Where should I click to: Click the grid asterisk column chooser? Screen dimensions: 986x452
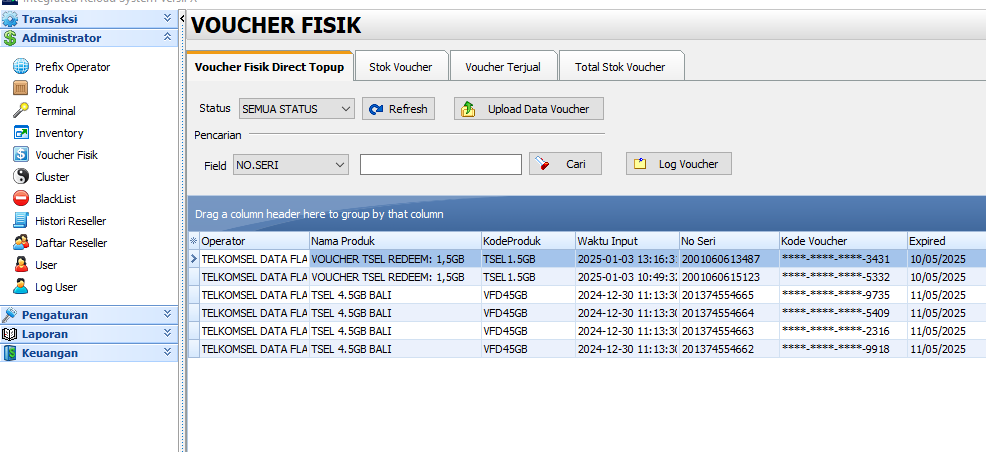[x=194, y=241]
